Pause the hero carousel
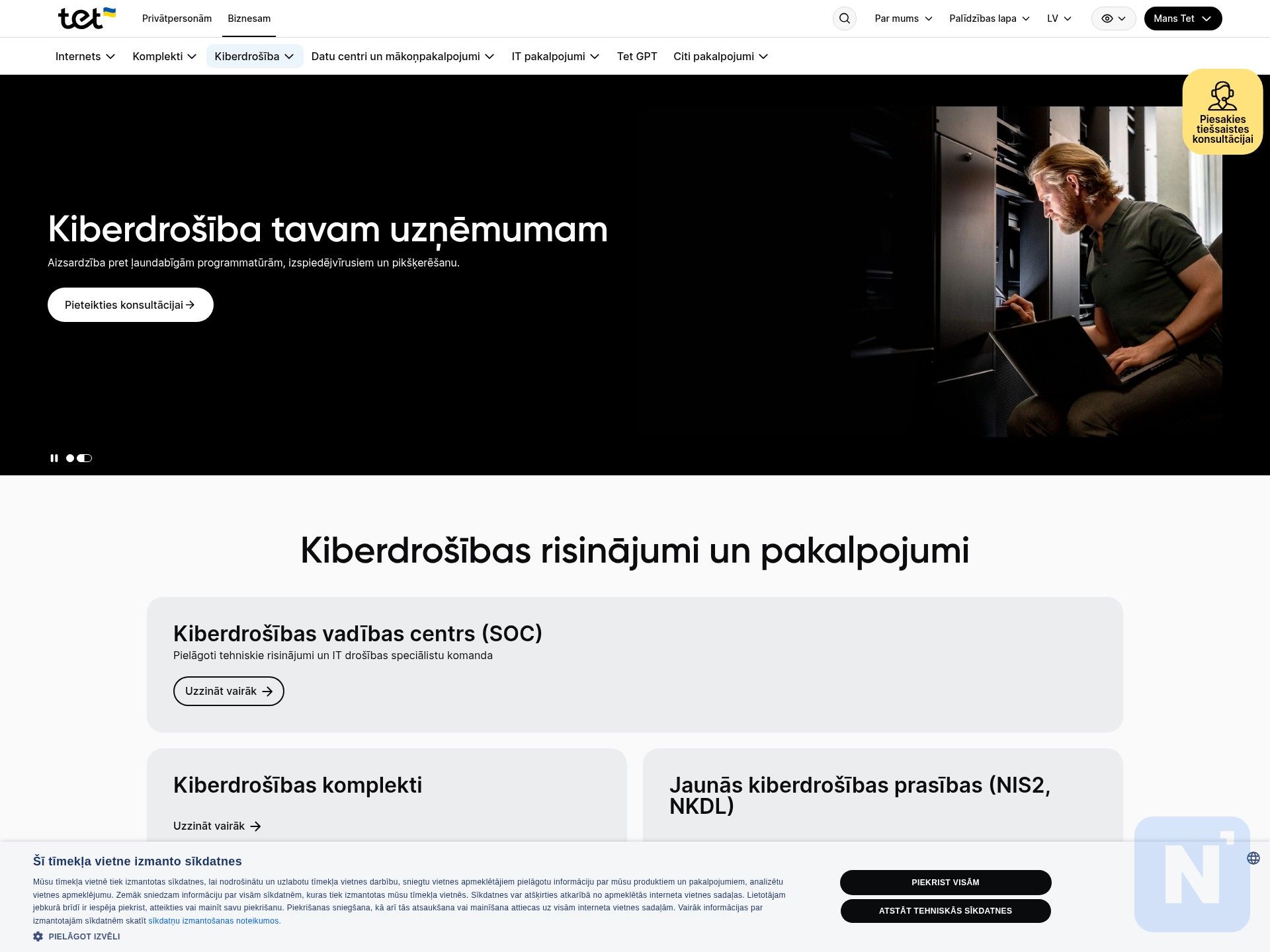1270x952 pixels. click(54, 458)
